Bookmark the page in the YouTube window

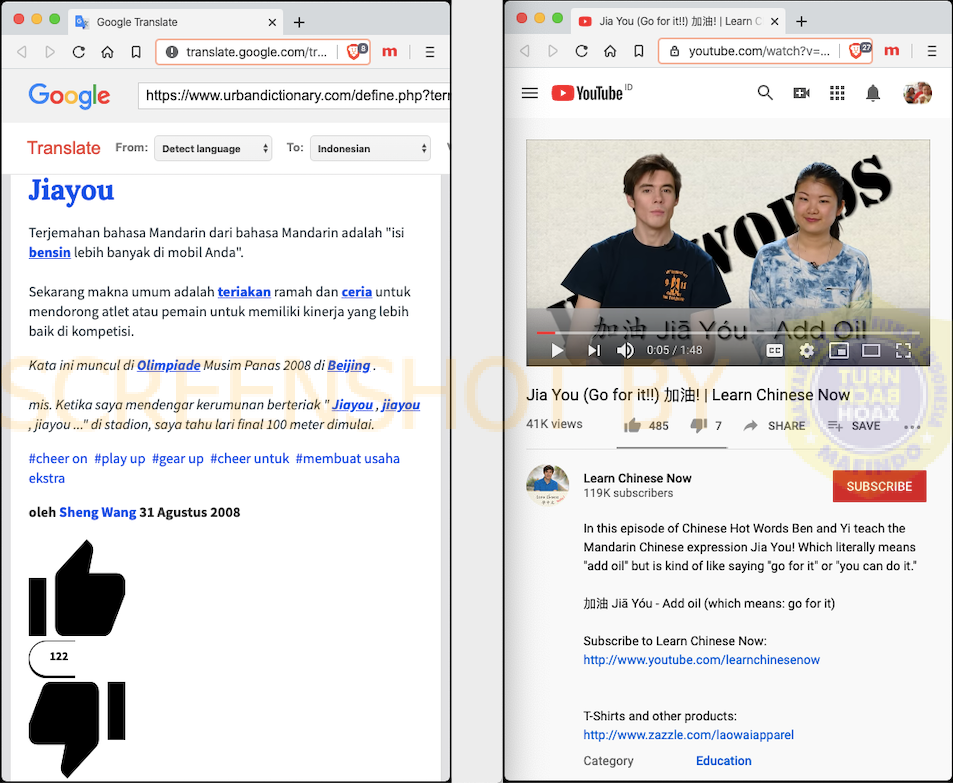click(639, 51)
